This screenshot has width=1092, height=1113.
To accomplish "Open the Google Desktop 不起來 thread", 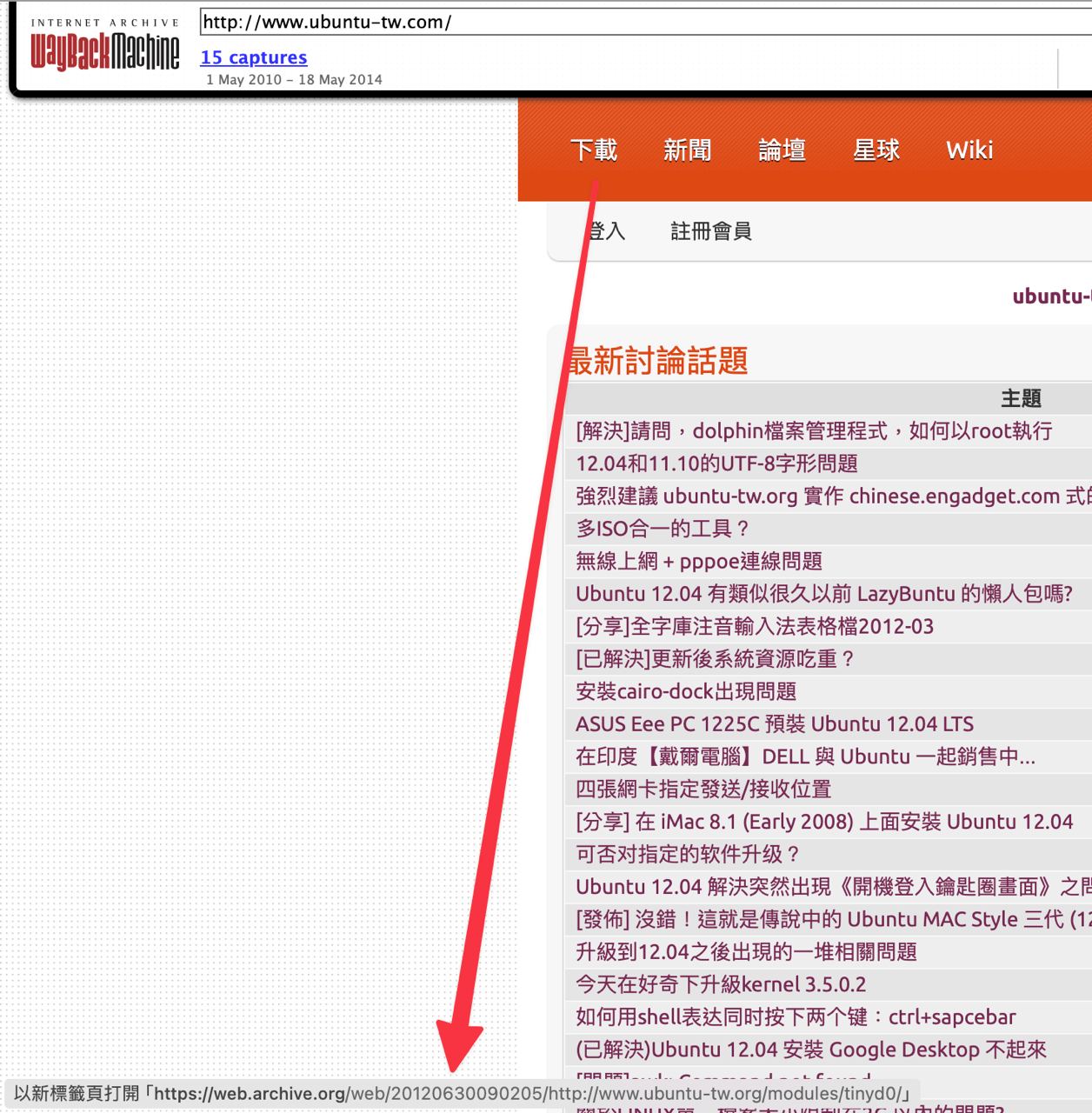I will coord(810,1050).
